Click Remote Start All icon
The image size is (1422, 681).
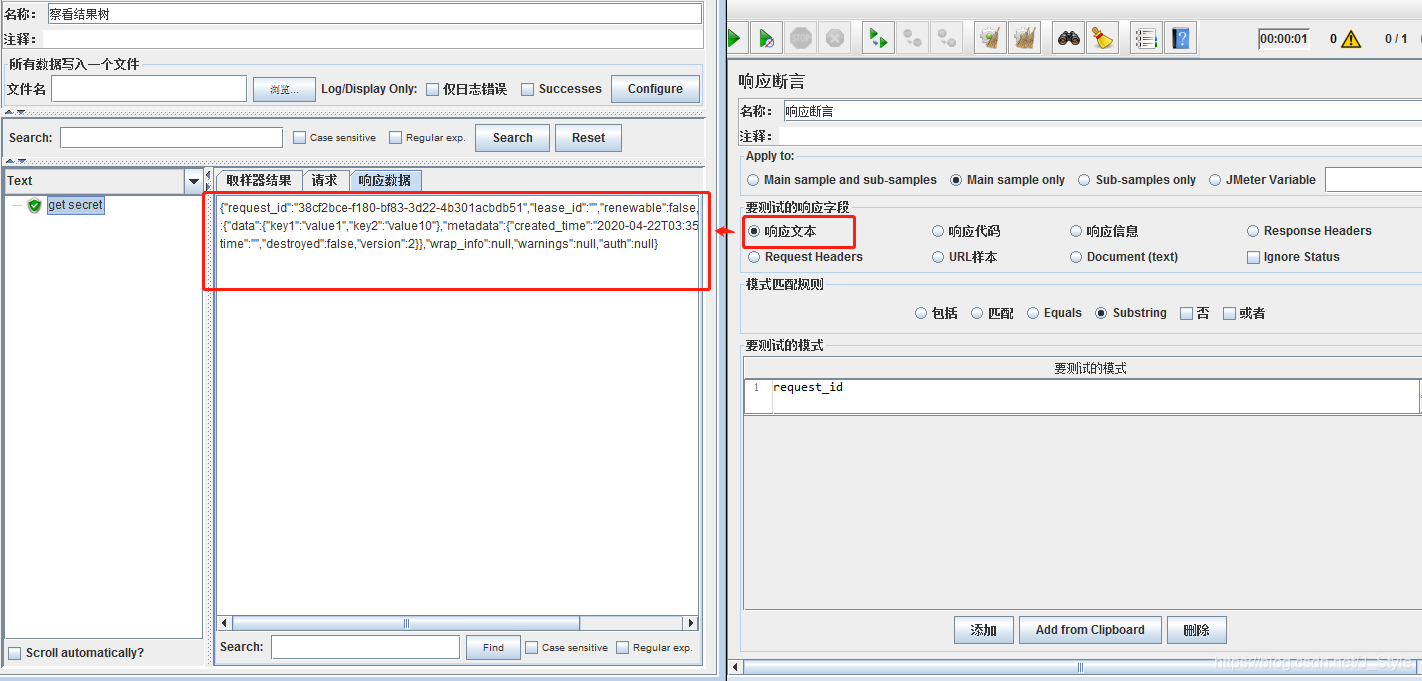(879, 39)
